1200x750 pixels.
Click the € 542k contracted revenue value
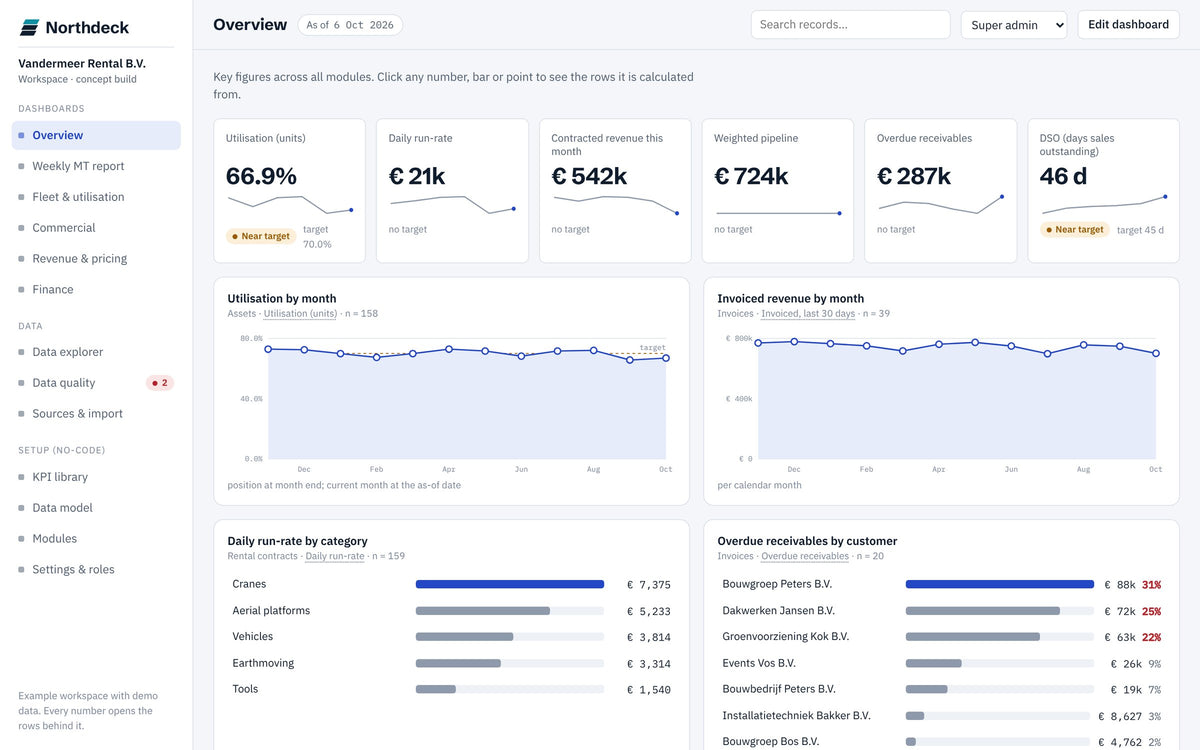tap(589, 176)
